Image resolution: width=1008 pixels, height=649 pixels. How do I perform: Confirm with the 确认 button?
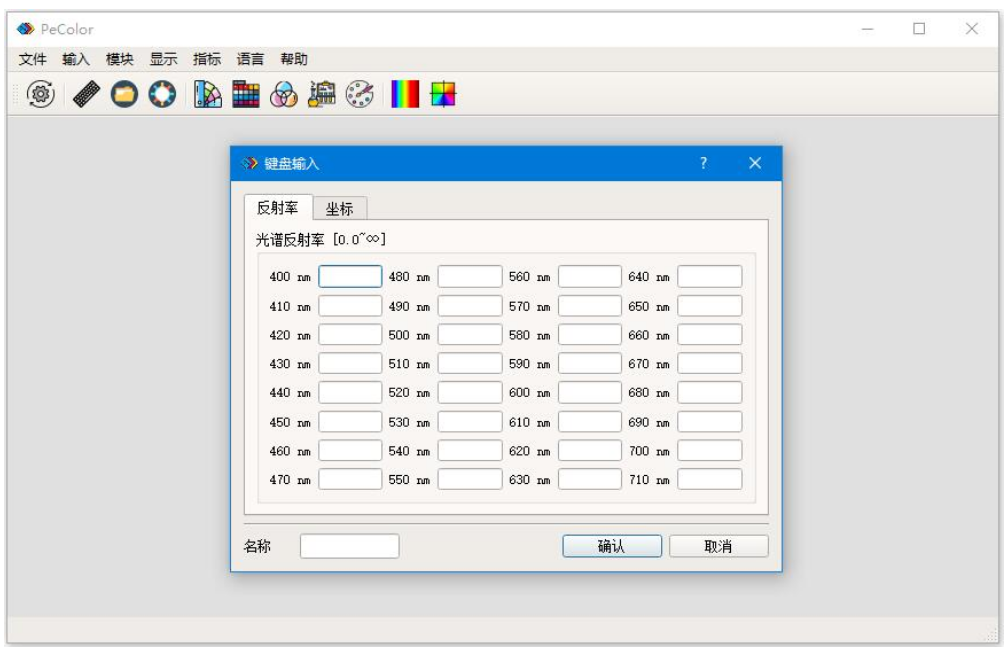click(612, 546)
